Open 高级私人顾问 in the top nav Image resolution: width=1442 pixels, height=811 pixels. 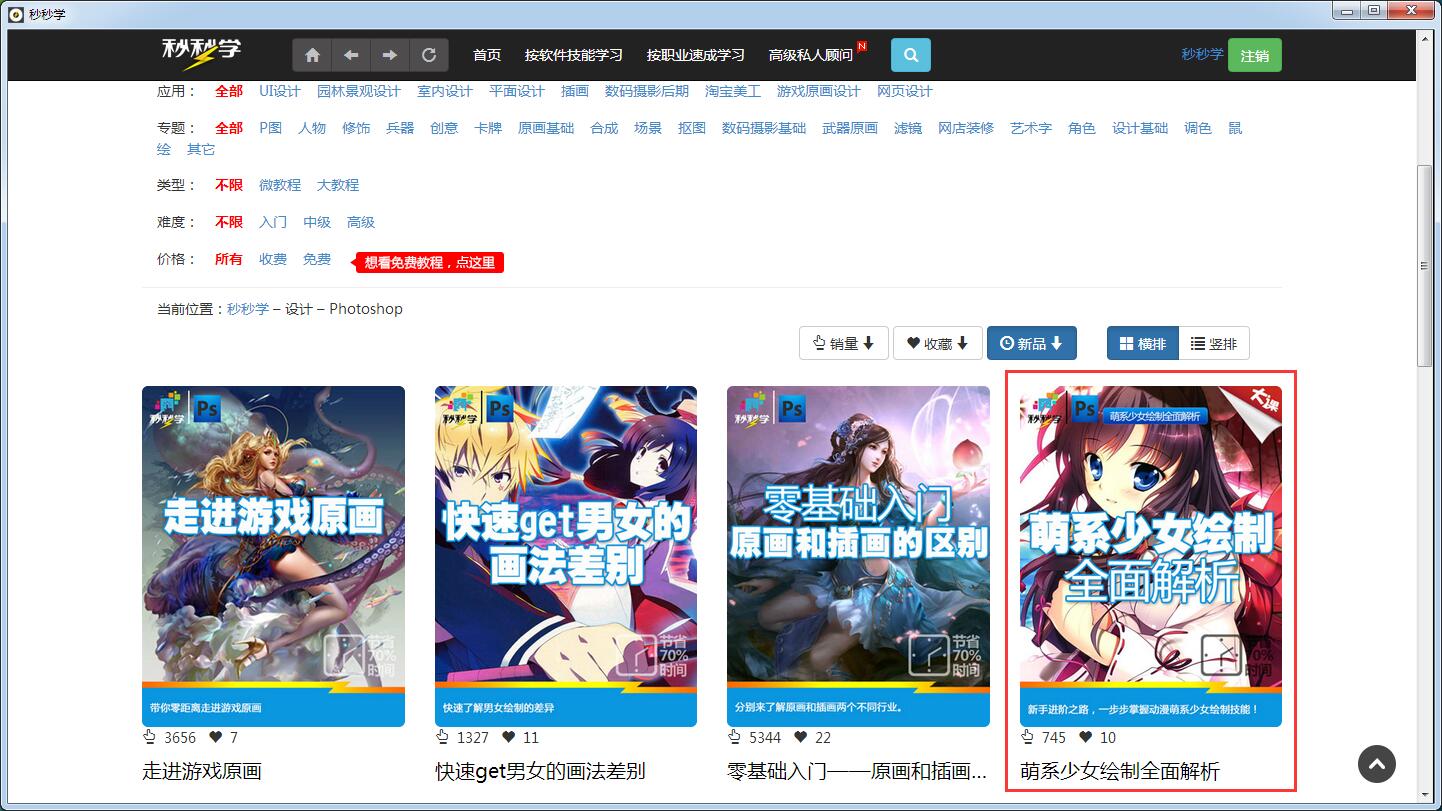pyautogui.click(x=811, y=55)
